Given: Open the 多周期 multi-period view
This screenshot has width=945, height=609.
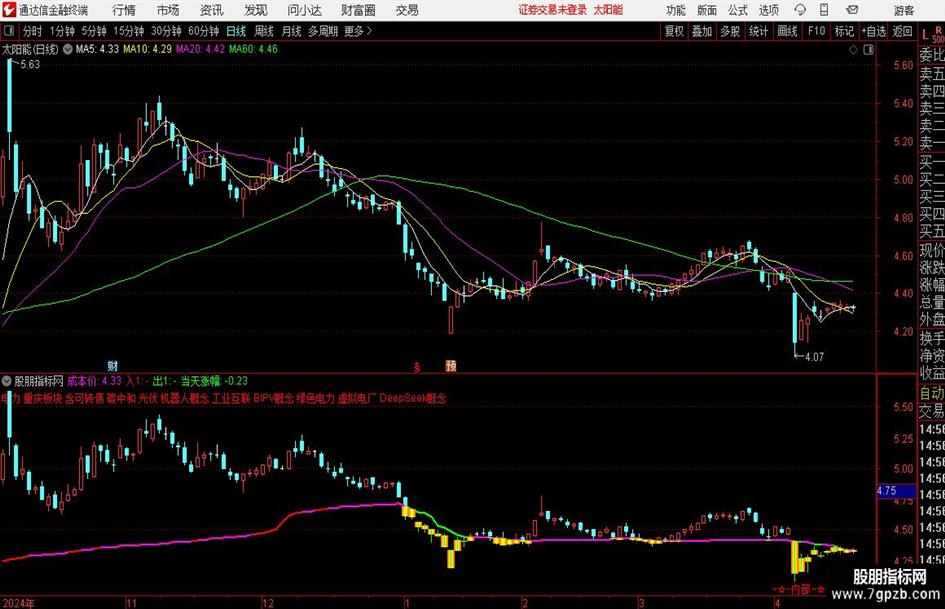Looking at the screenshot, I should (323, 31).
